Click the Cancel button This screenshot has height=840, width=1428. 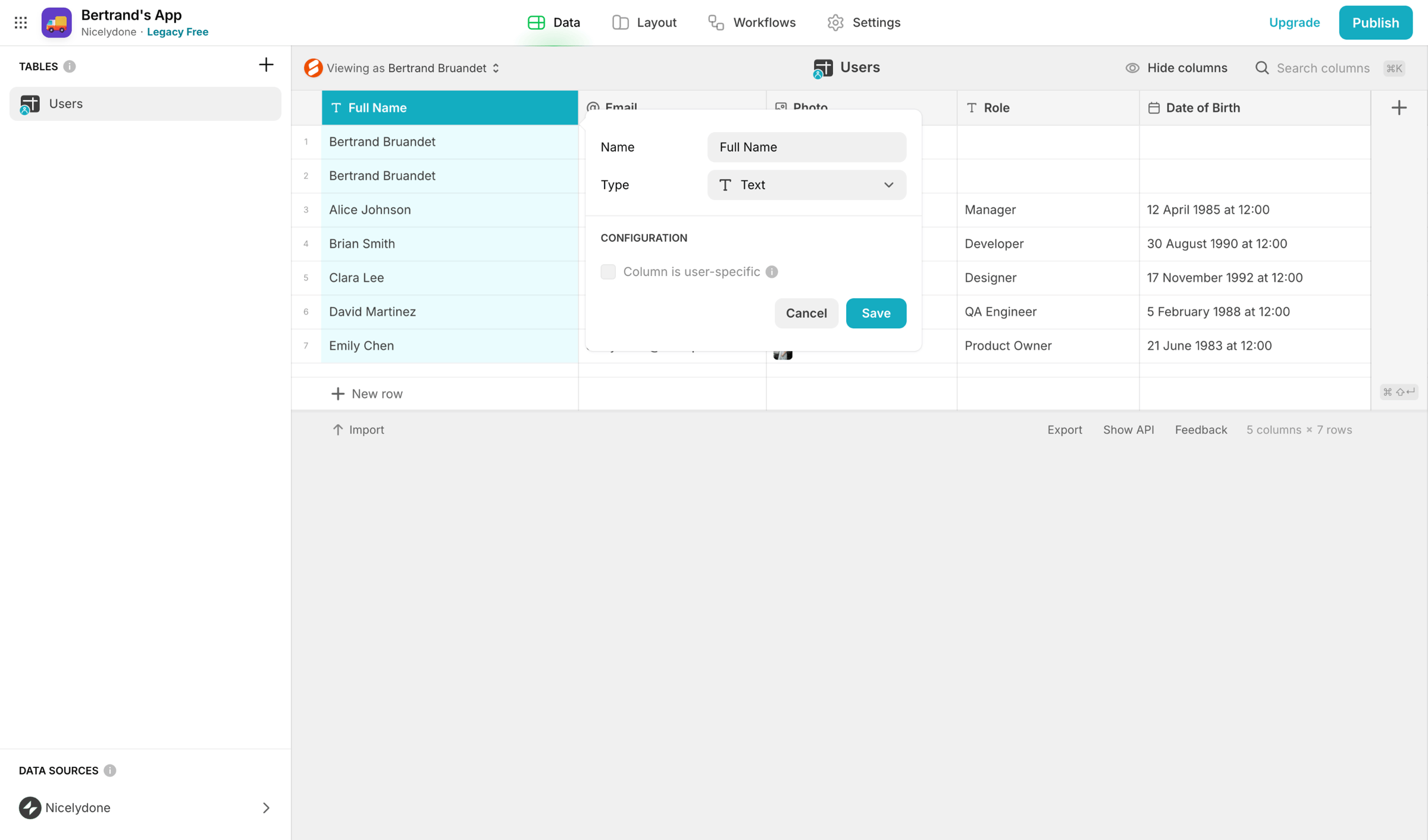tap(806, 314)
